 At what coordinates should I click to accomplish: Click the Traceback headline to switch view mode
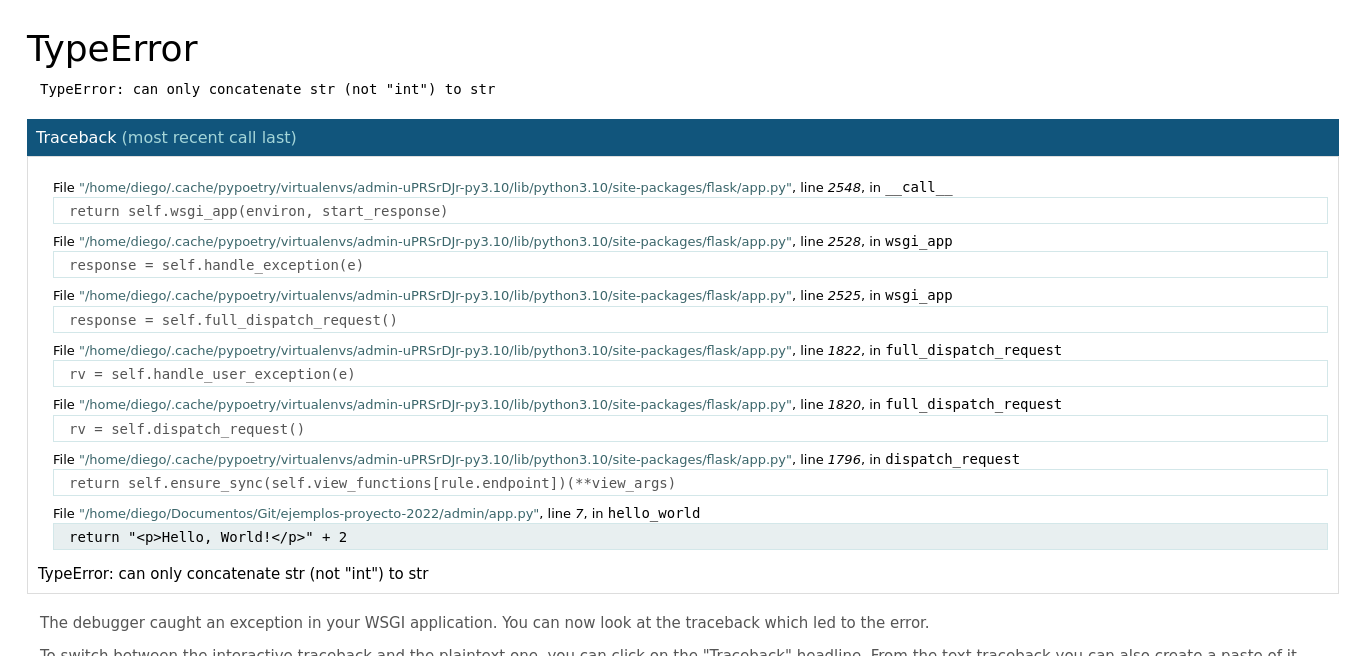click(76, 137)
